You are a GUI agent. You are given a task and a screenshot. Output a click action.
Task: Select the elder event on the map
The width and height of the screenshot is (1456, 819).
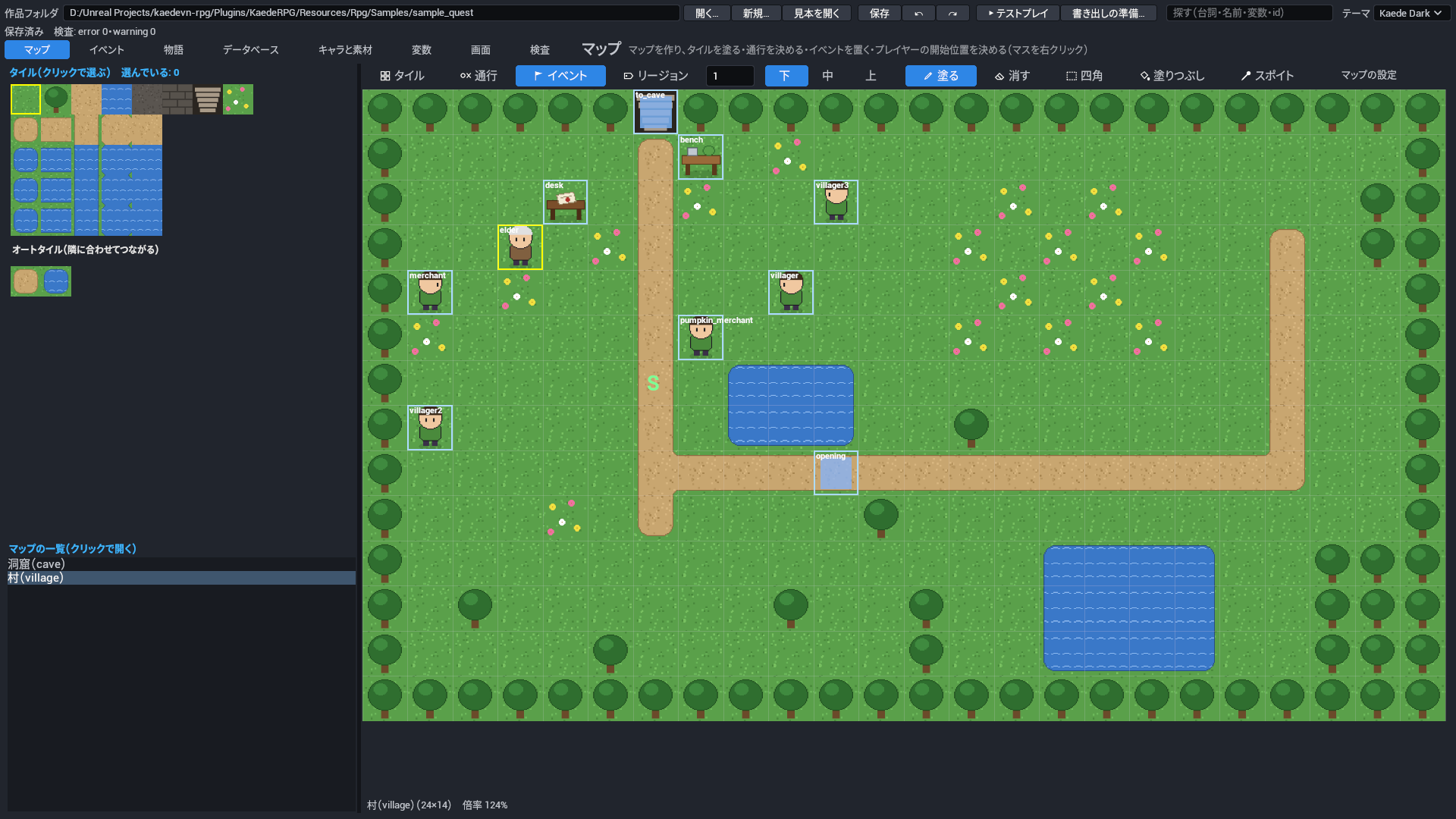coord(520,247)
